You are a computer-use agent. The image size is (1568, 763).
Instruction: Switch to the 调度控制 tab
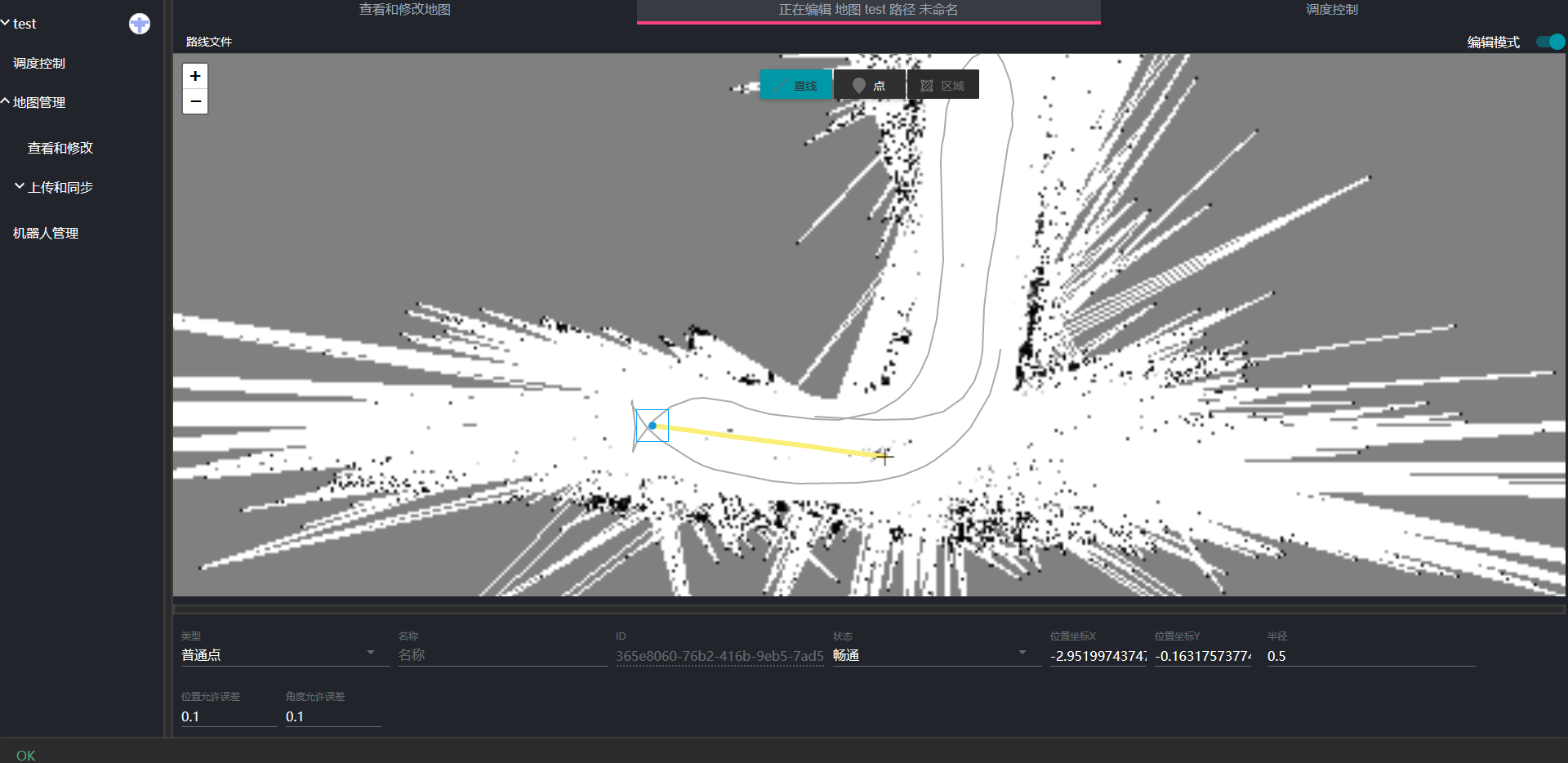[1332, 10]
